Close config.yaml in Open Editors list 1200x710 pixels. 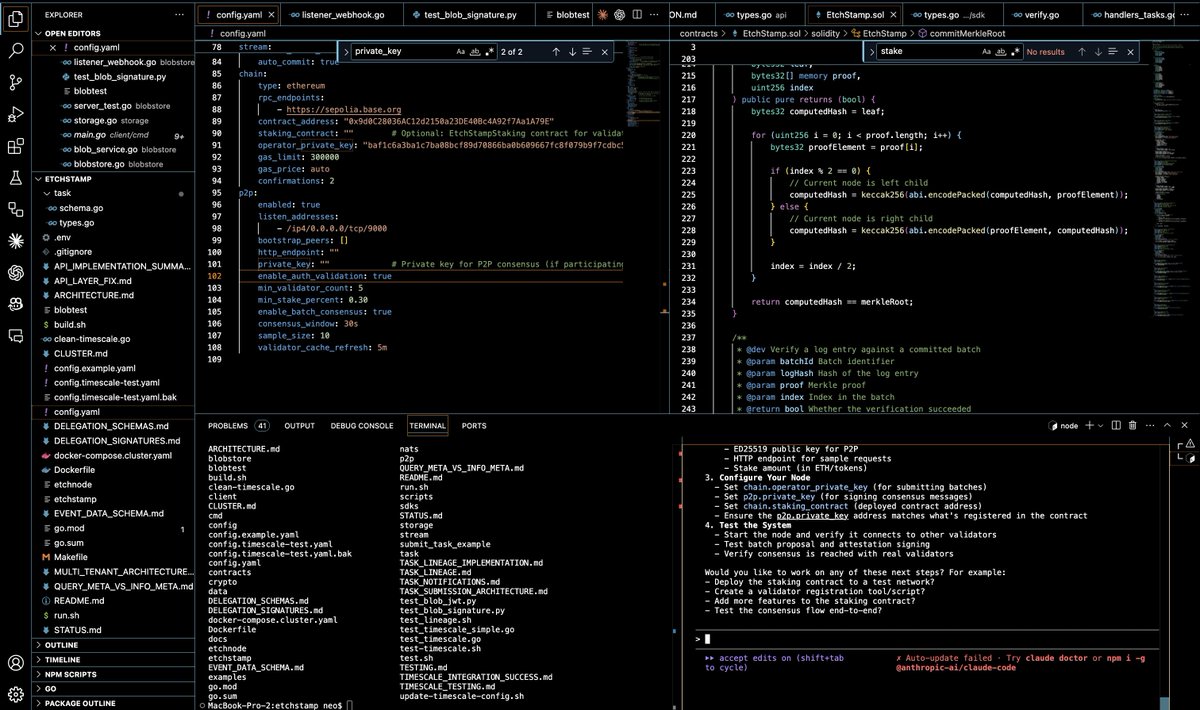(x=53, y=47)
